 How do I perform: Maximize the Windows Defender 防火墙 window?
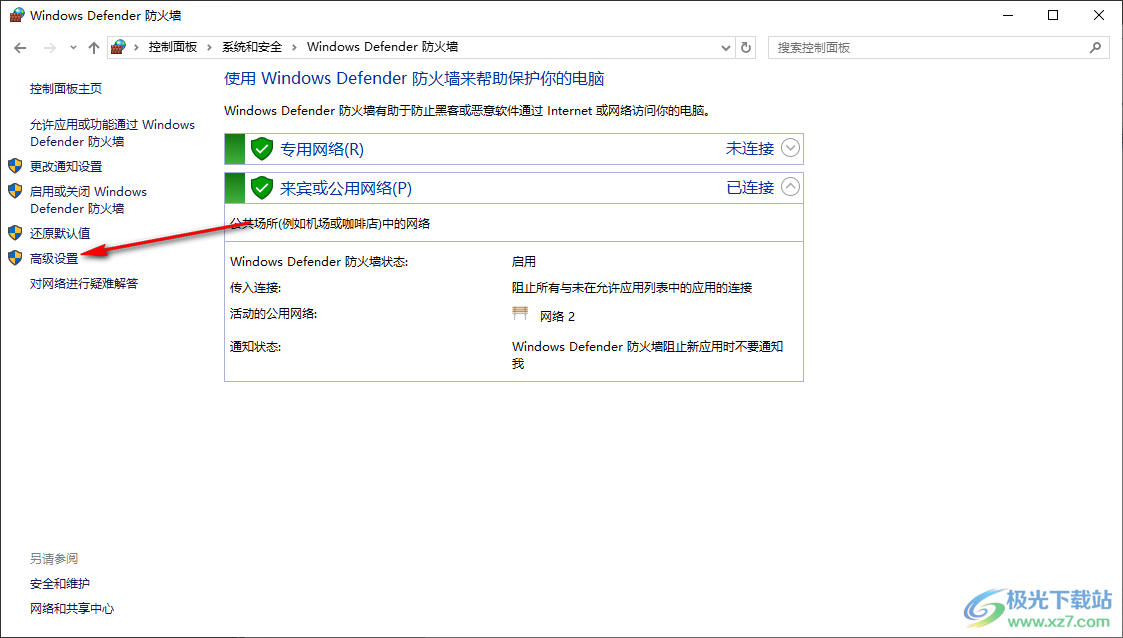1053,15
